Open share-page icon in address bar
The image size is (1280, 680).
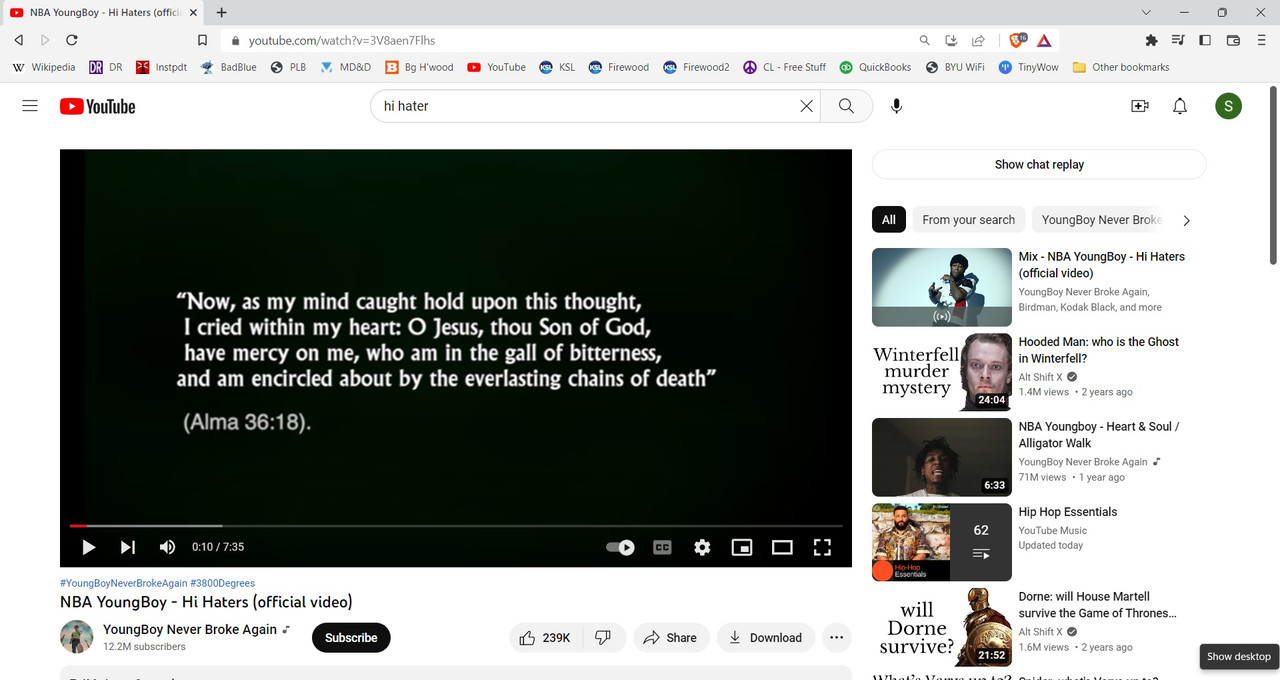point(978,40)
